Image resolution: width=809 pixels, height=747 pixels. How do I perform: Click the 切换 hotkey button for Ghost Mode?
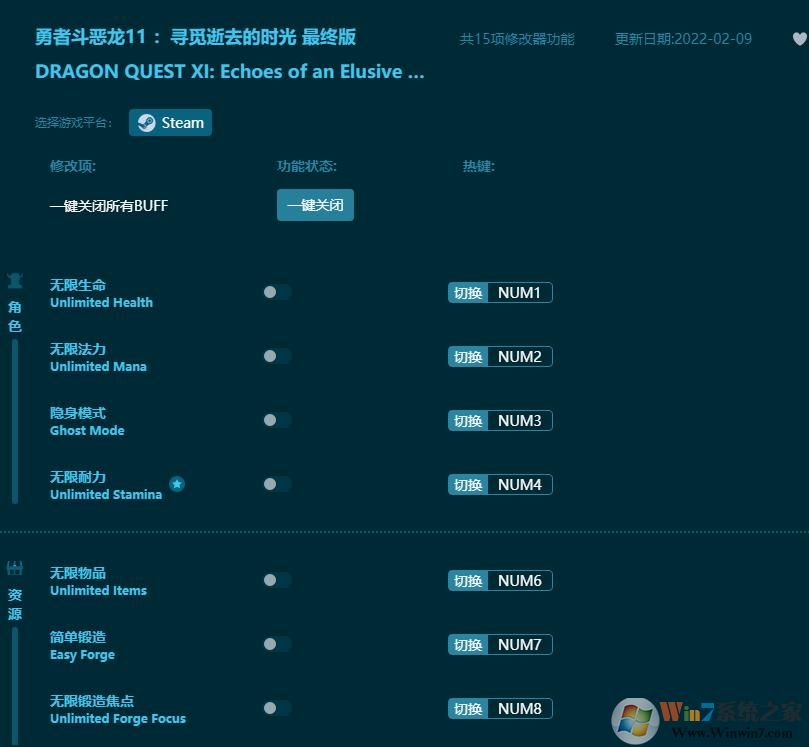click(466, 420)
